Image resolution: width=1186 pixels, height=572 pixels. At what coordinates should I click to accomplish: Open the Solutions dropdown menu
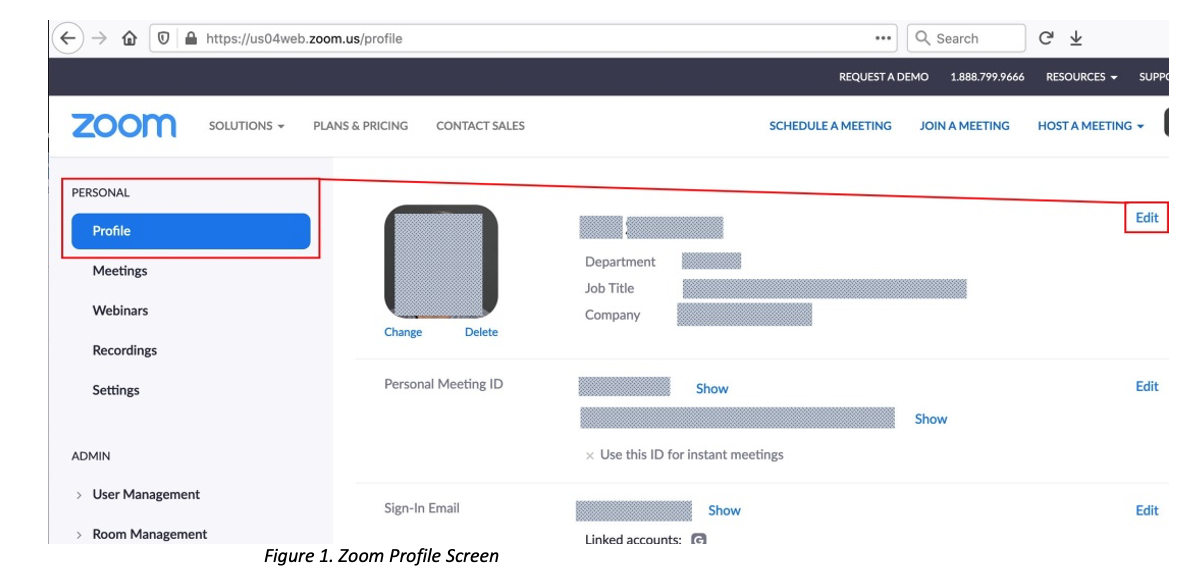246,126
